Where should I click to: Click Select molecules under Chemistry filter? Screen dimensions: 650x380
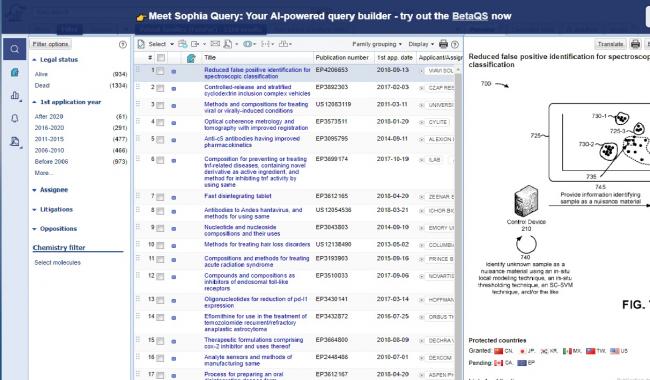pos(57,263)
